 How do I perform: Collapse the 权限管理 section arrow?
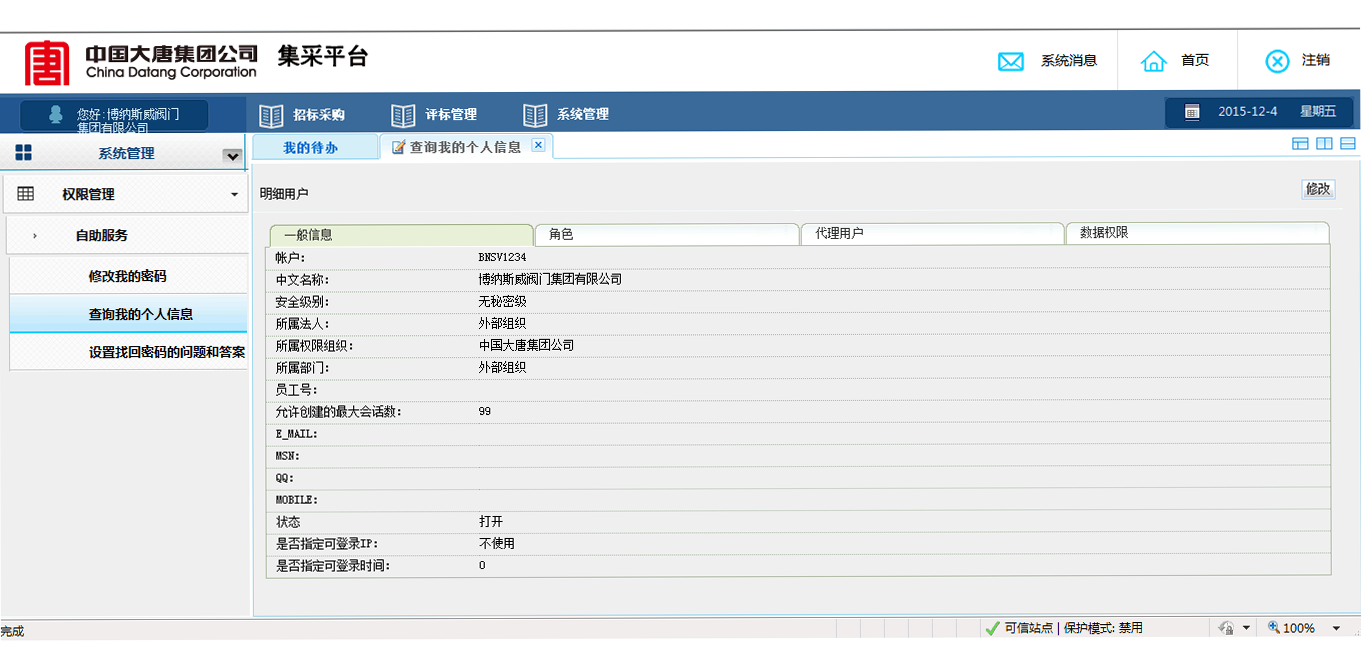pos(235,195)
